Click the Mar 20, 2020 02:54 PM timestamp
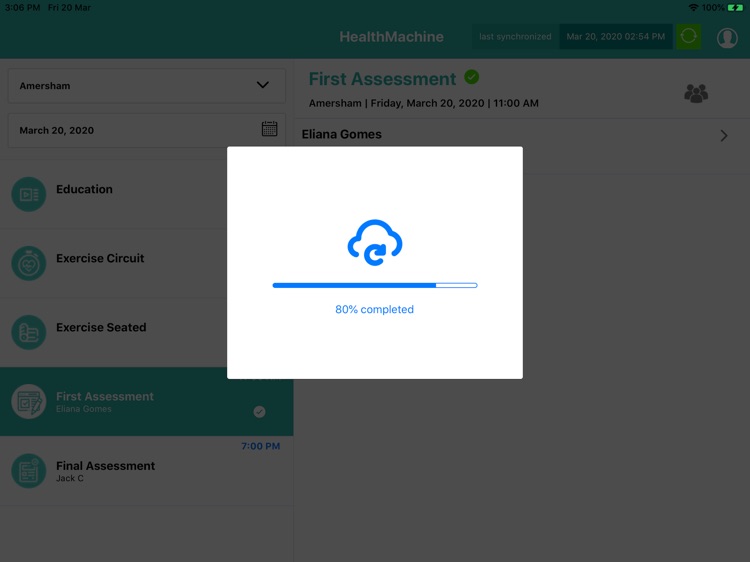 [616, 37]
